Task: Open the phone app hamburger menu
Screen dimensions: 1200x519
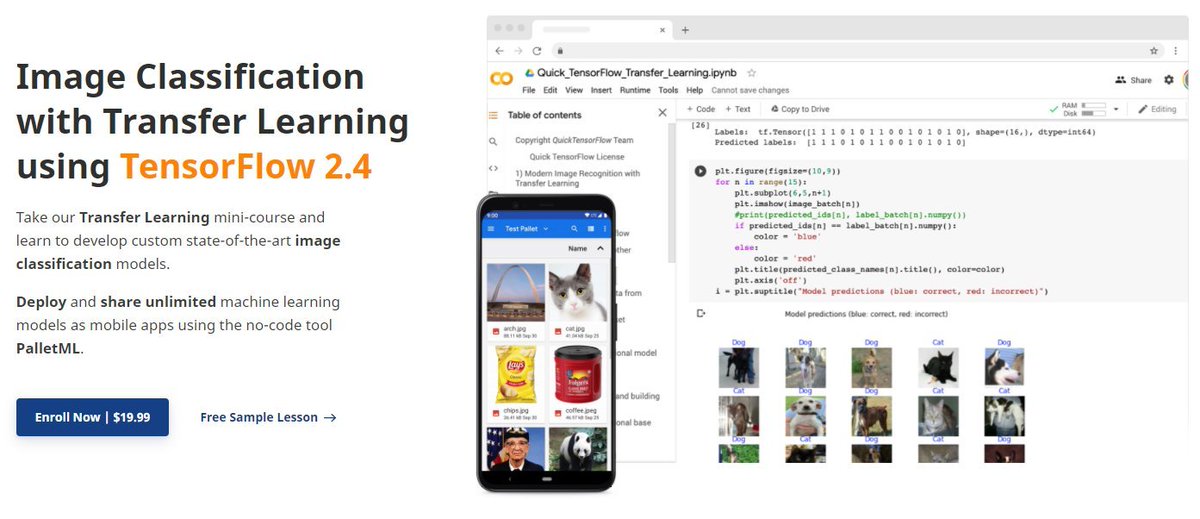Action: [x=491, y=229]
